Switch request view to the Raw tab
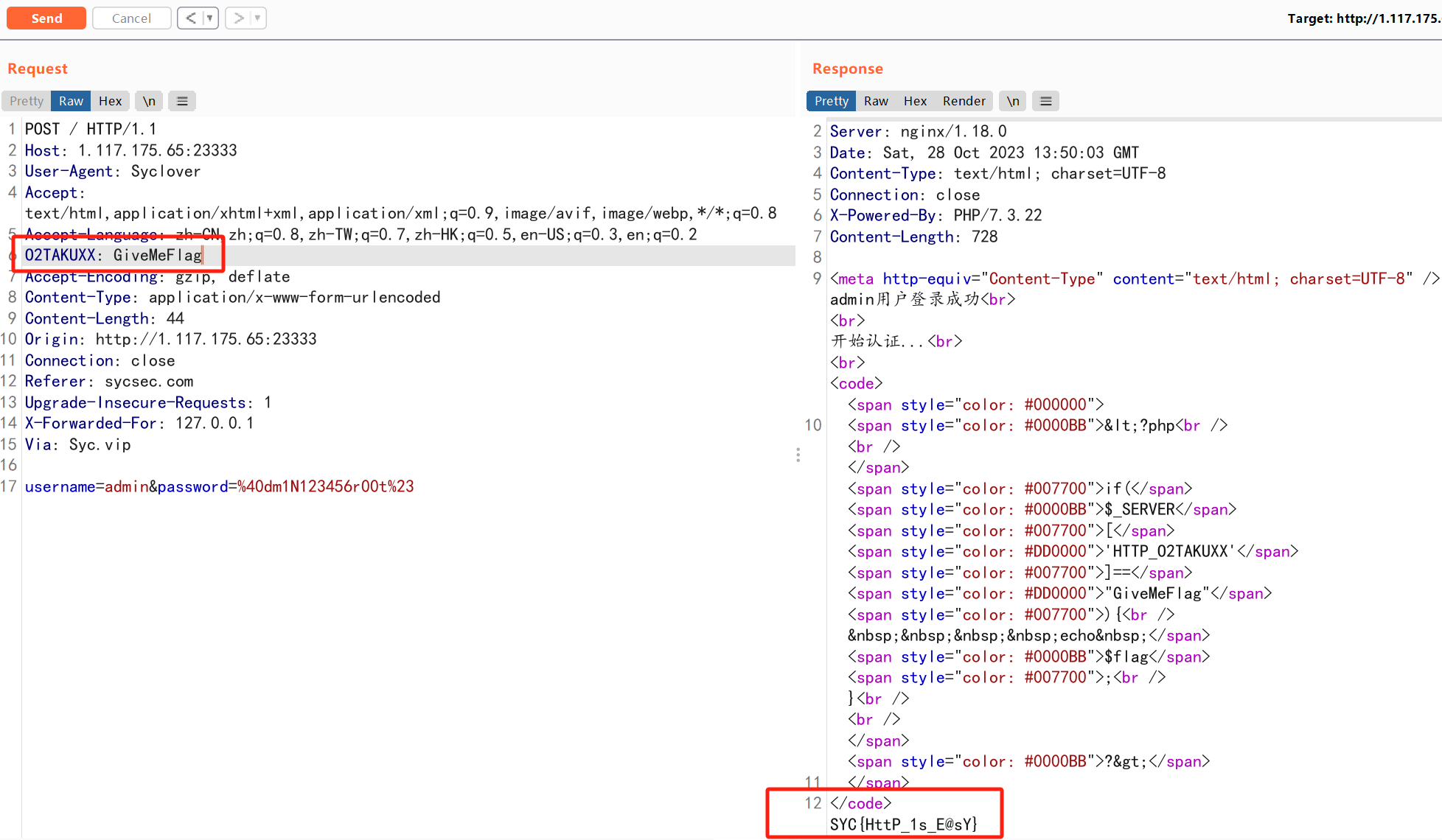 pos(71,101)
